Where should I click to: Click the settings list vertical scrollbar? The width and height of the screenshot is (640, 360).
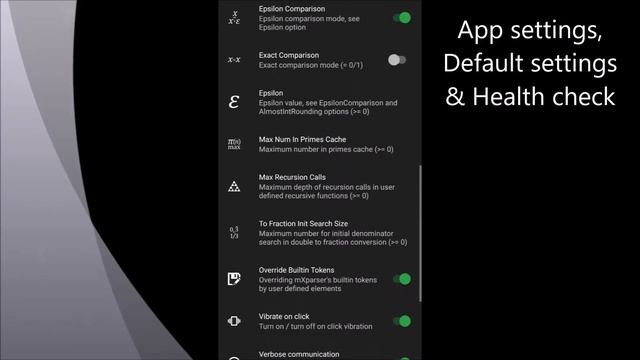pos(420,233)
